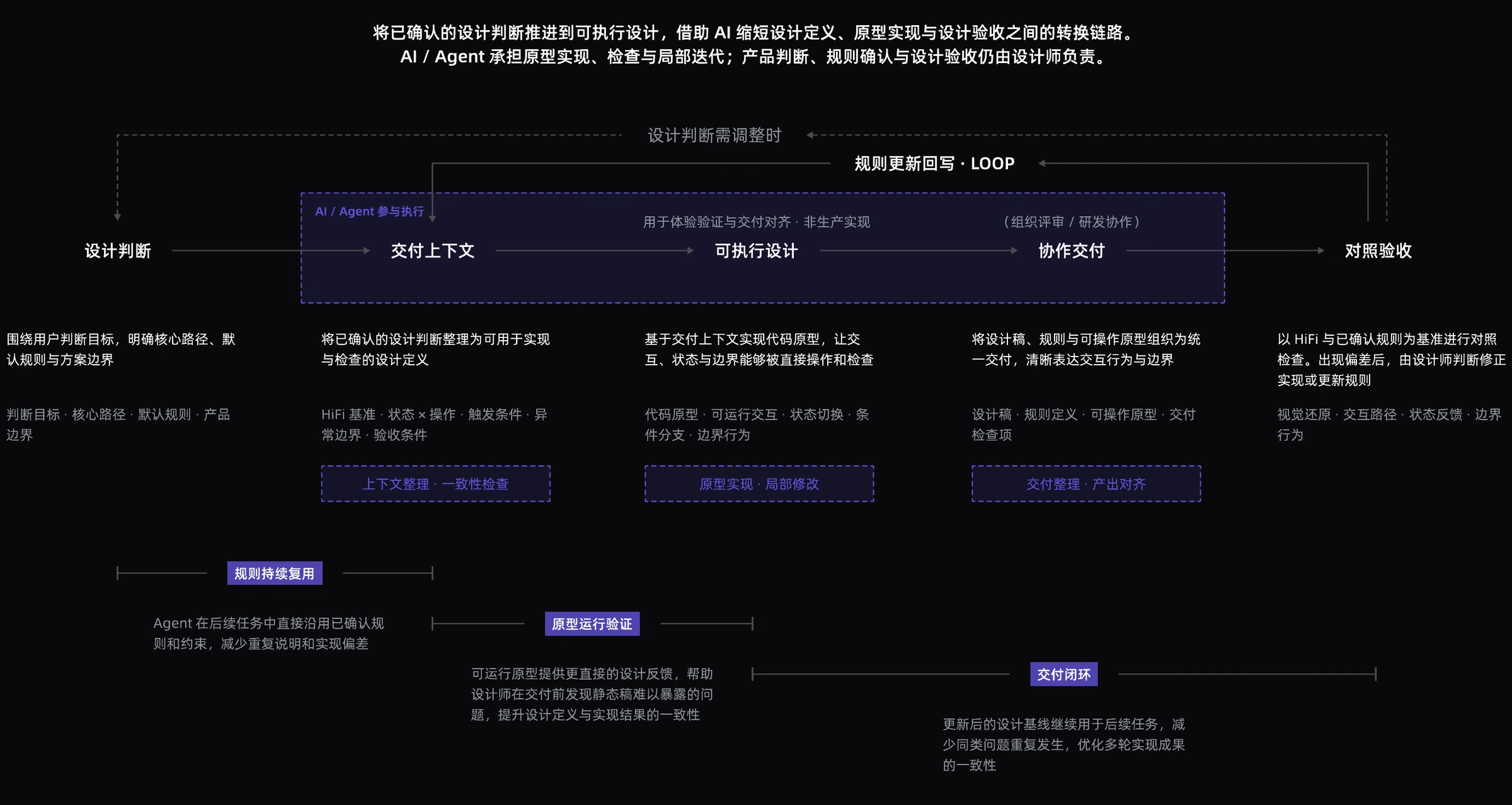Click 用于体验验证与交付对齐 · 非生产实现 caption
Screen dimensions: 1512x805
coord(756,222)
